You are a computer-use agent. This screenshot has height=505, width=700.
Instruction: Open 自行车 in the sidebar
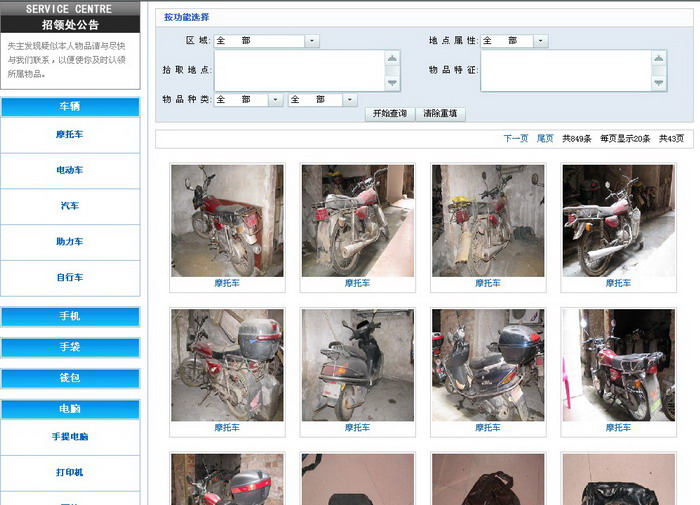click(x=70, y=277)
